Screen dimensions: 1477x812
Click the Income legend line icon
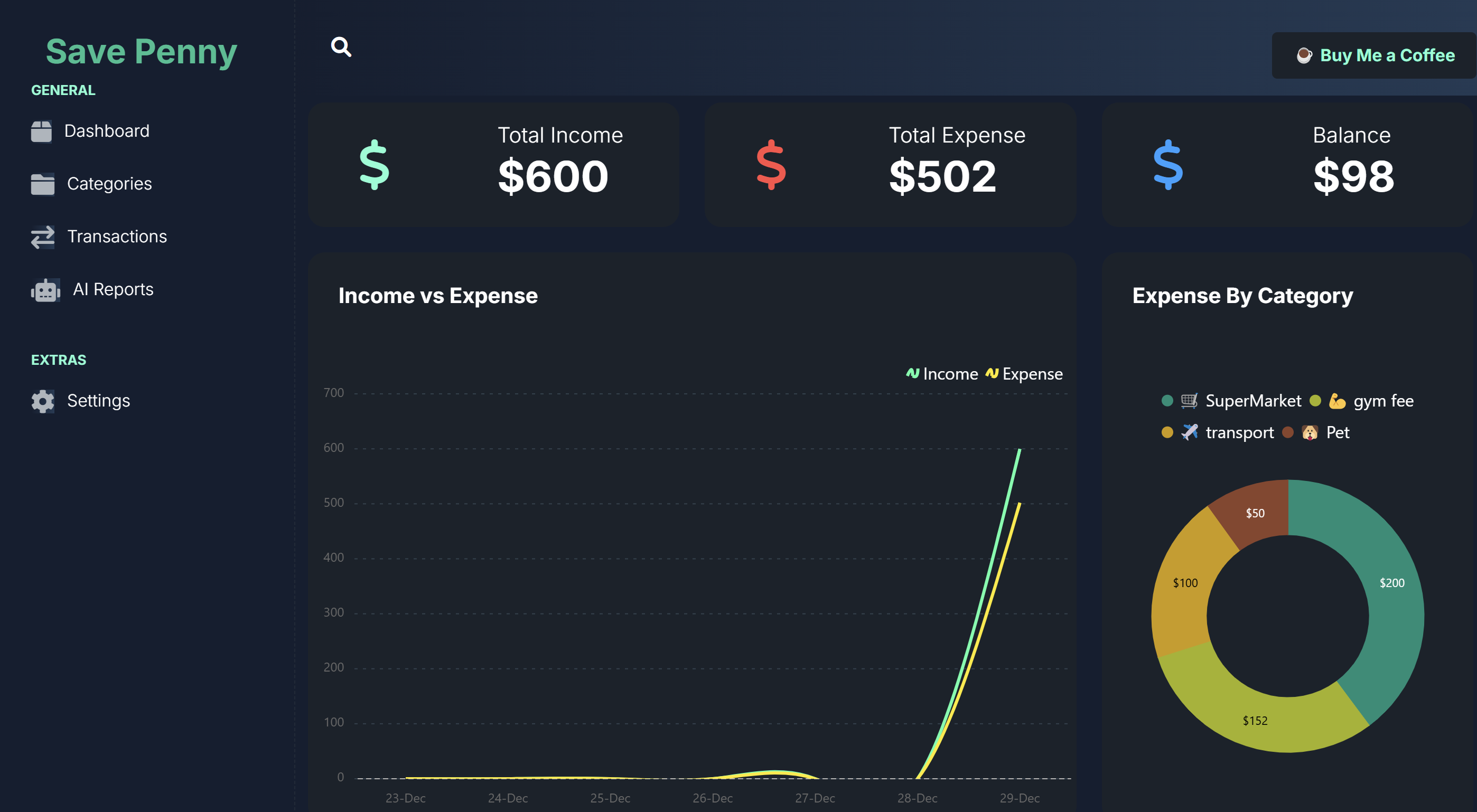coord(912,373)
